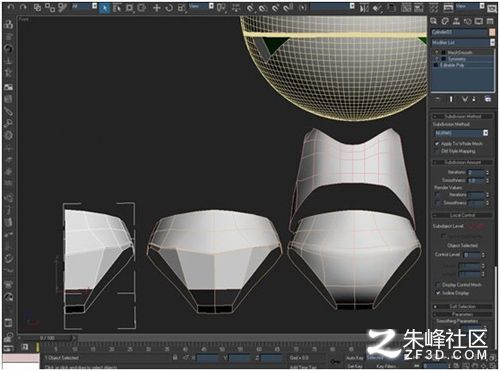Switch to the Create command panel tab
Image resolution: width=500 pixels, height=371 pixels.
(x=434, y=21)
